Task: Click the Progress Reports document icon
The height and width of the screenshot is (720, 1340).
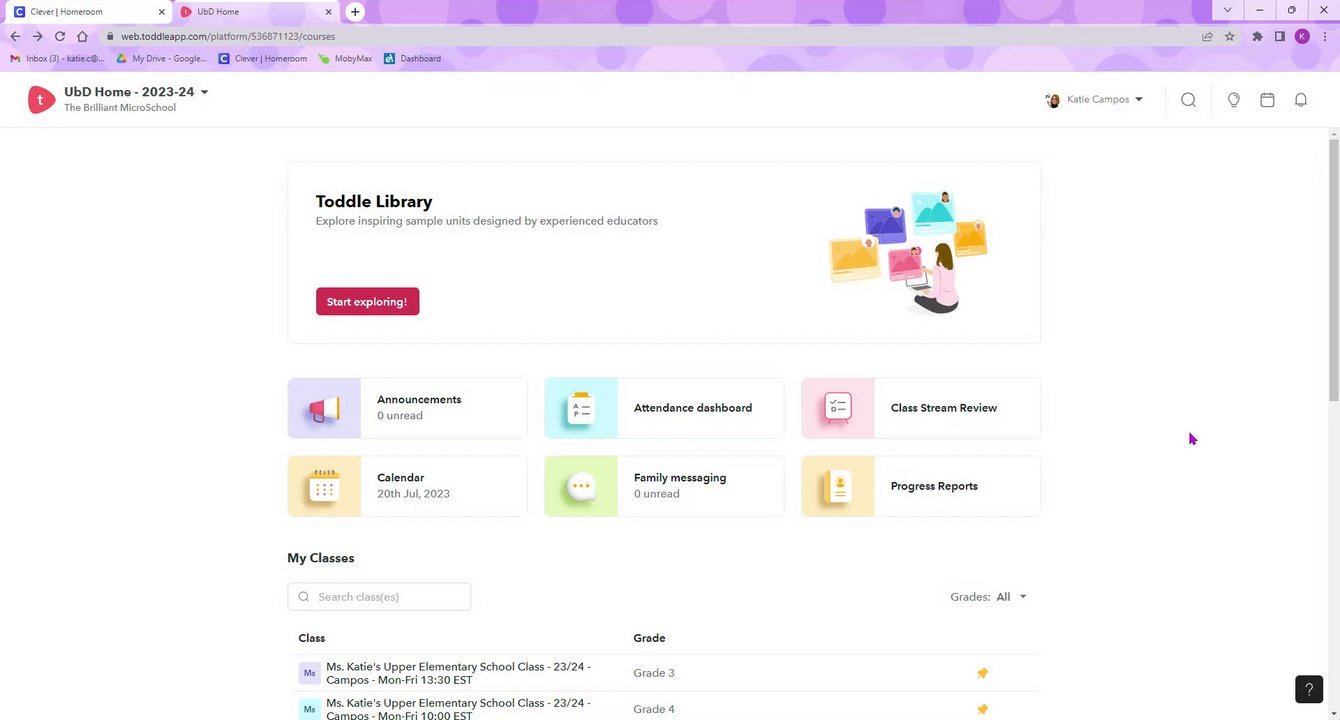Action: [x=838, y=486]
